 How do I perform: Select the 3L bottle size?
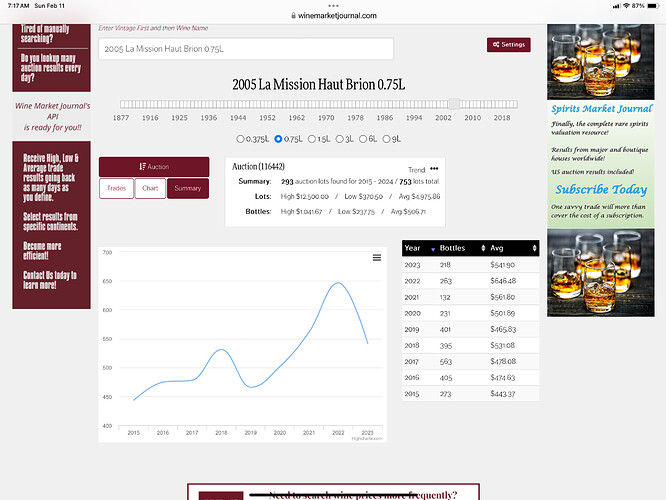pos(339,139)
